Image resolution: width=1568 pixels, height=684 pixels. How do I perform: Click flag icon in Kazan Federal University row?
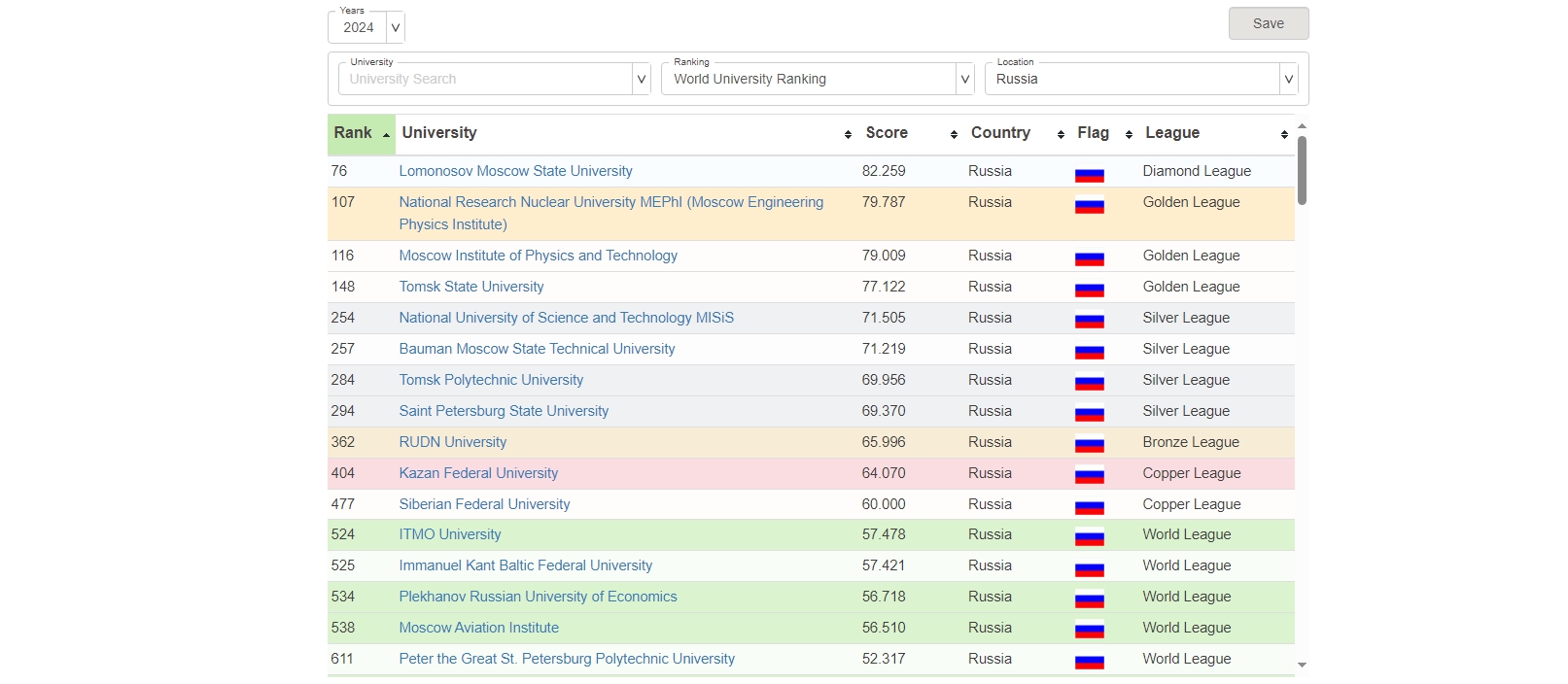coord(1089,476)
